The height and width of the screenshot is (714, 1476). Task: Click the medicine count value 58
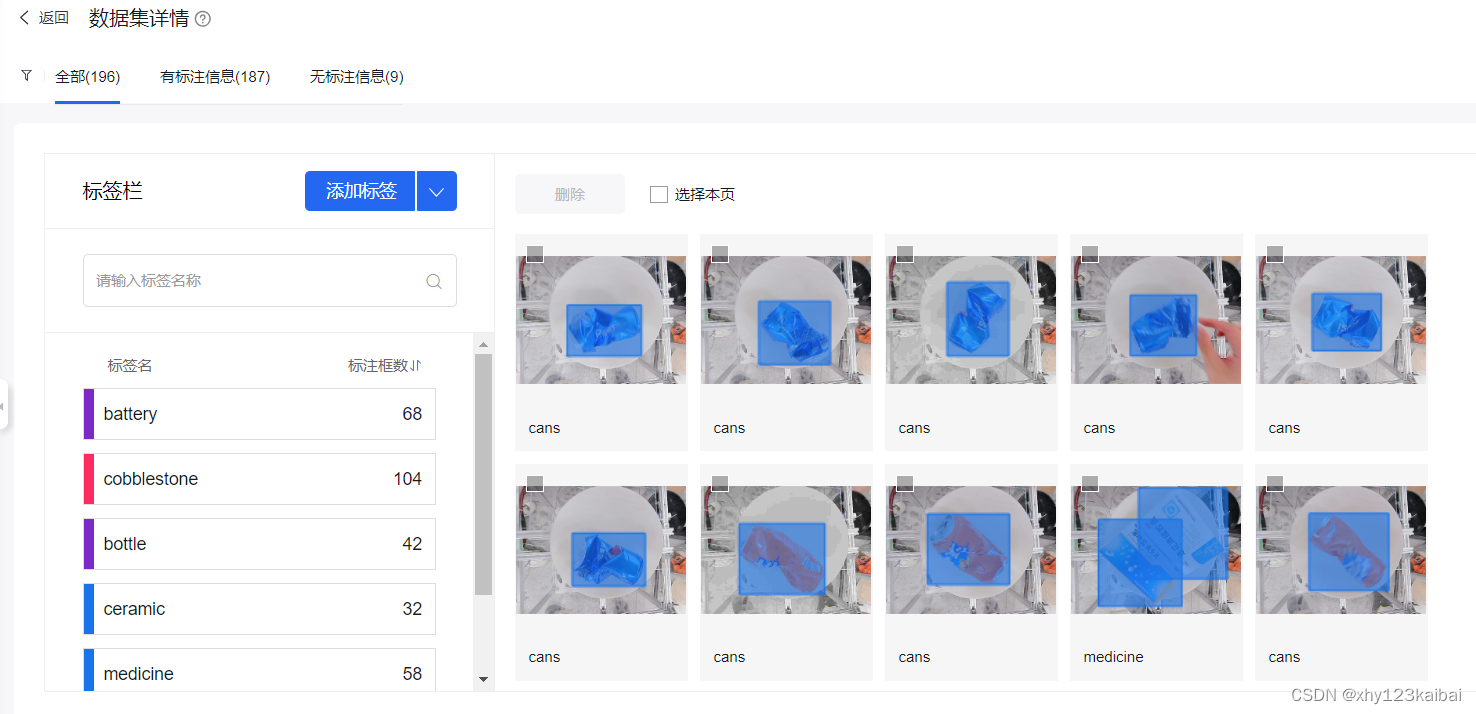(x=412, y=674)
